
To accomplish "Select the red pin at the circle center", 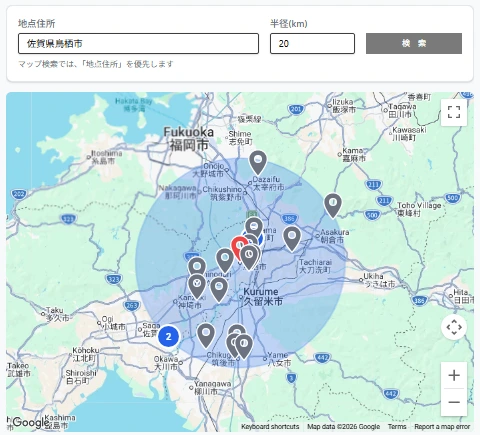I will (x=239, y=248).
